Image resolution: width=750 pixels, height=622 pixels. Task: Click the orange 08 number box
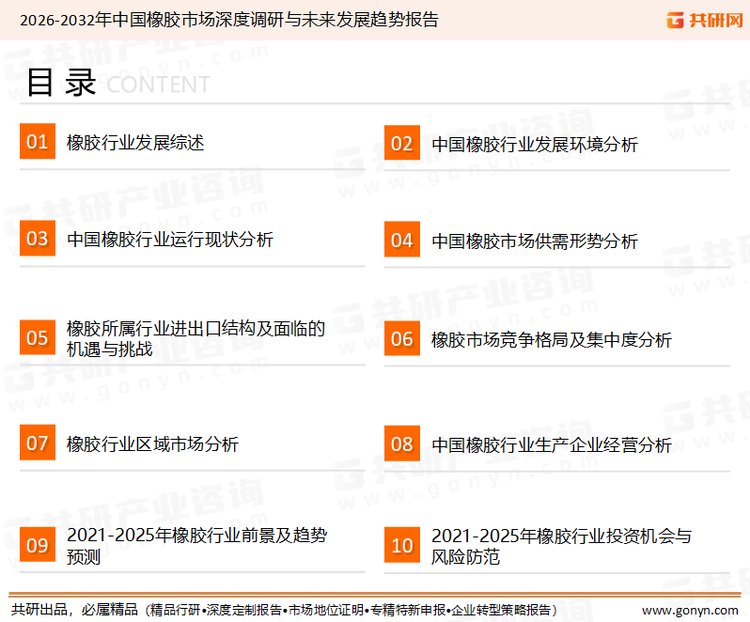(402, 444)
